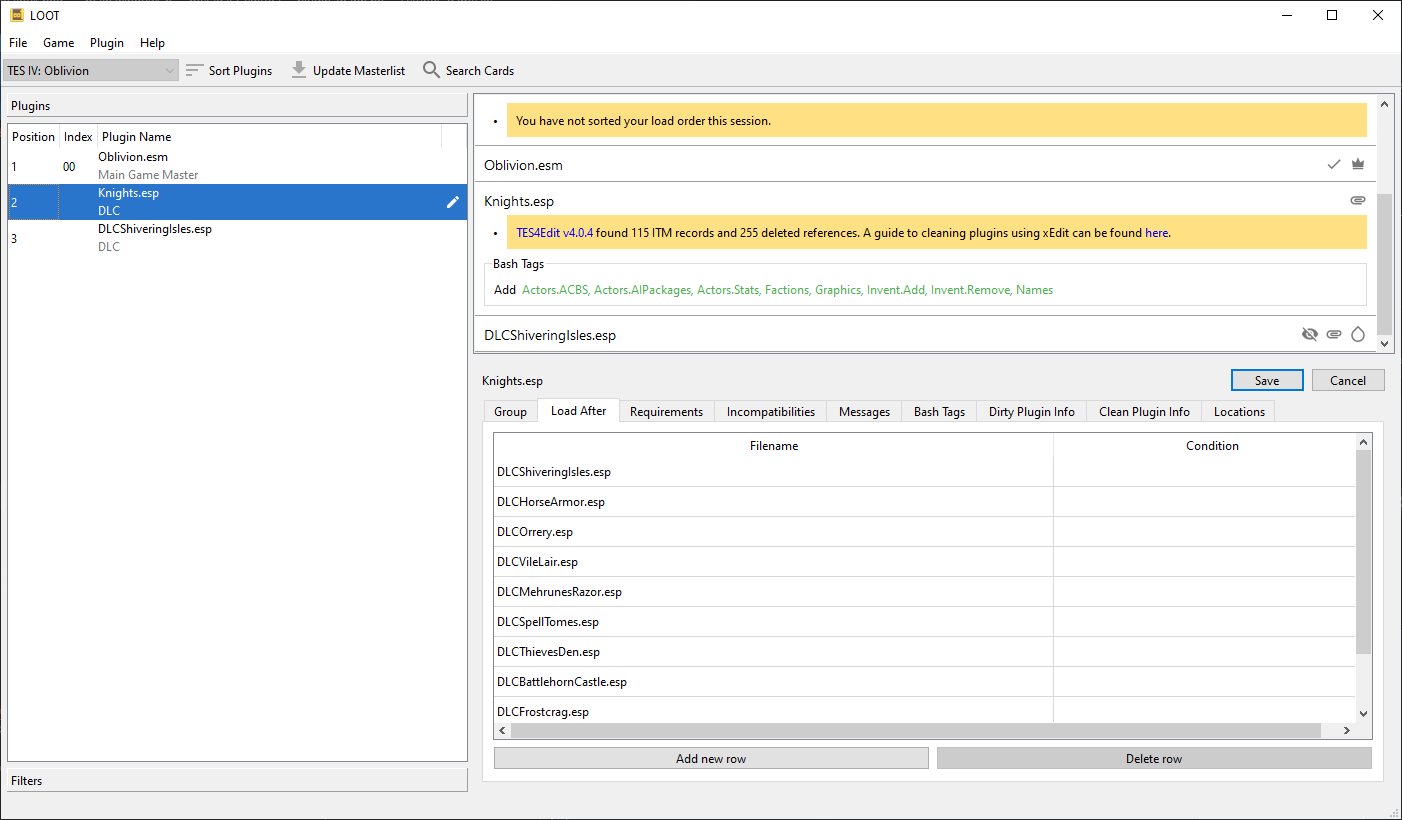1402x820 pixels.
Task: Select Knights.esp in the plugins list
Action: coord(237,202)
